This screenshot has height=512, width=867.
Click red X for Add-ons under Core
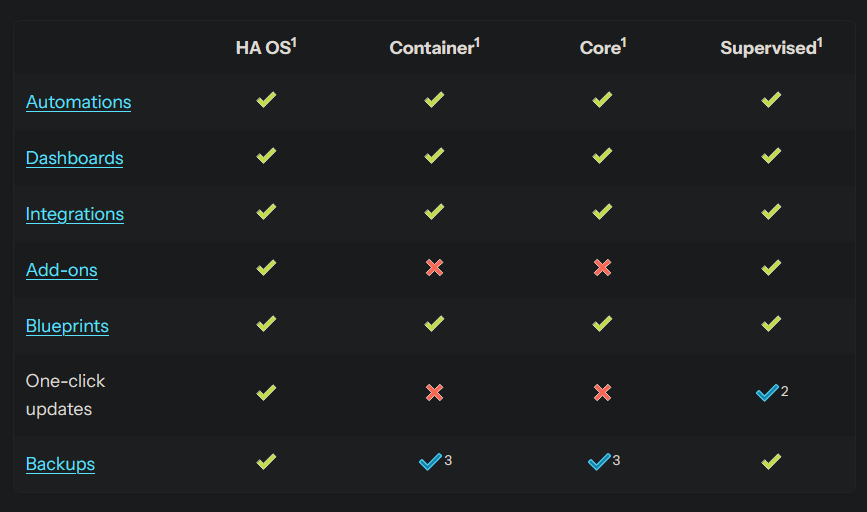[x=602, y=268]
